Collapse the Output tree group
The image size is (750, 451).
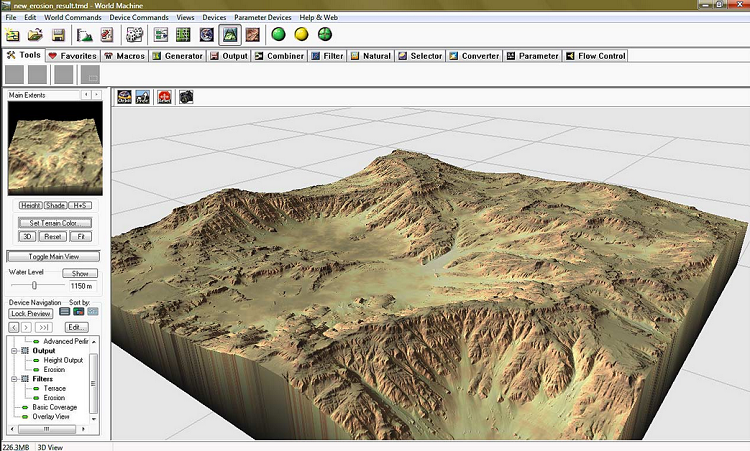point(14,351)
